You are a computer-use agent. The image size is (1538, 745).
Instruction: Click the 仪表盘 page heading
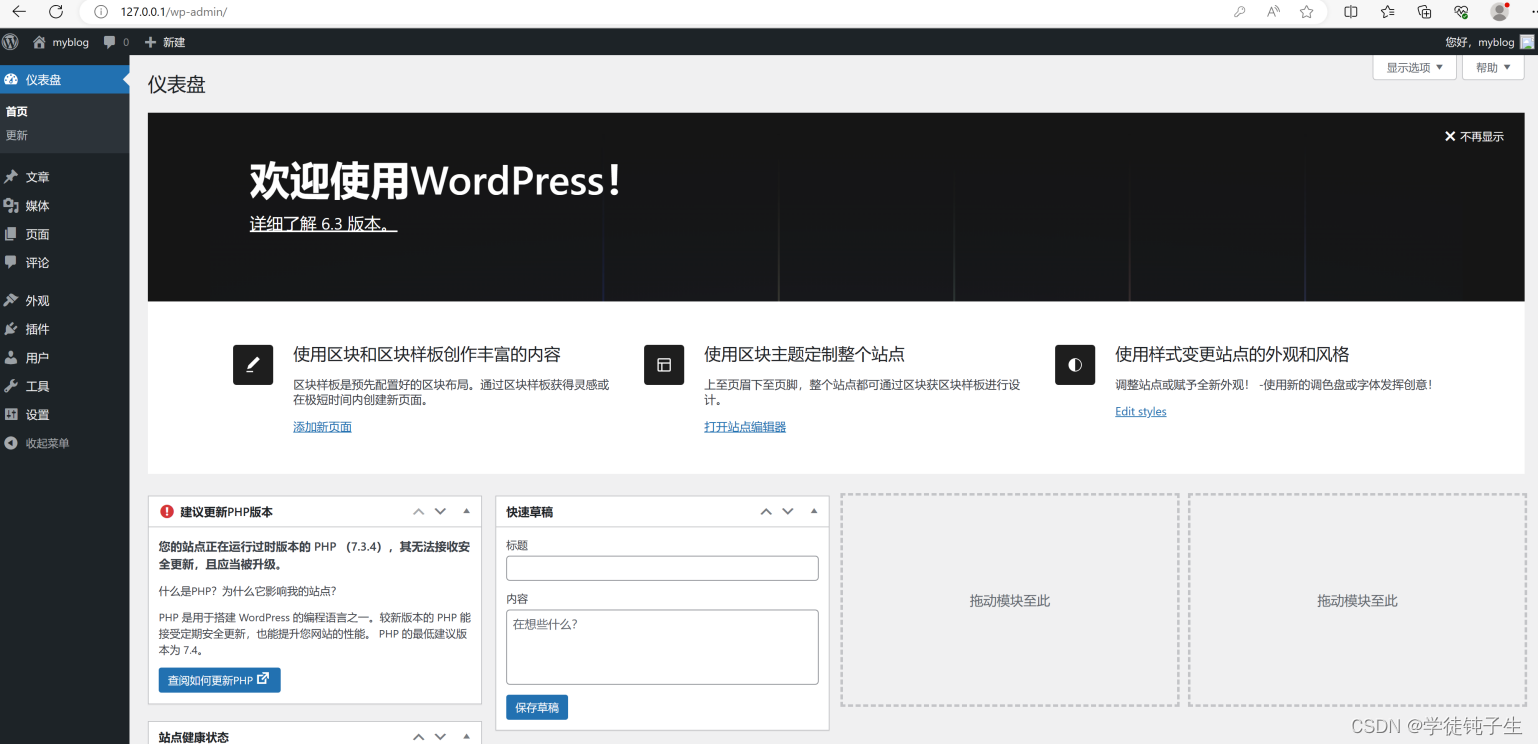[x=177, y=85]
